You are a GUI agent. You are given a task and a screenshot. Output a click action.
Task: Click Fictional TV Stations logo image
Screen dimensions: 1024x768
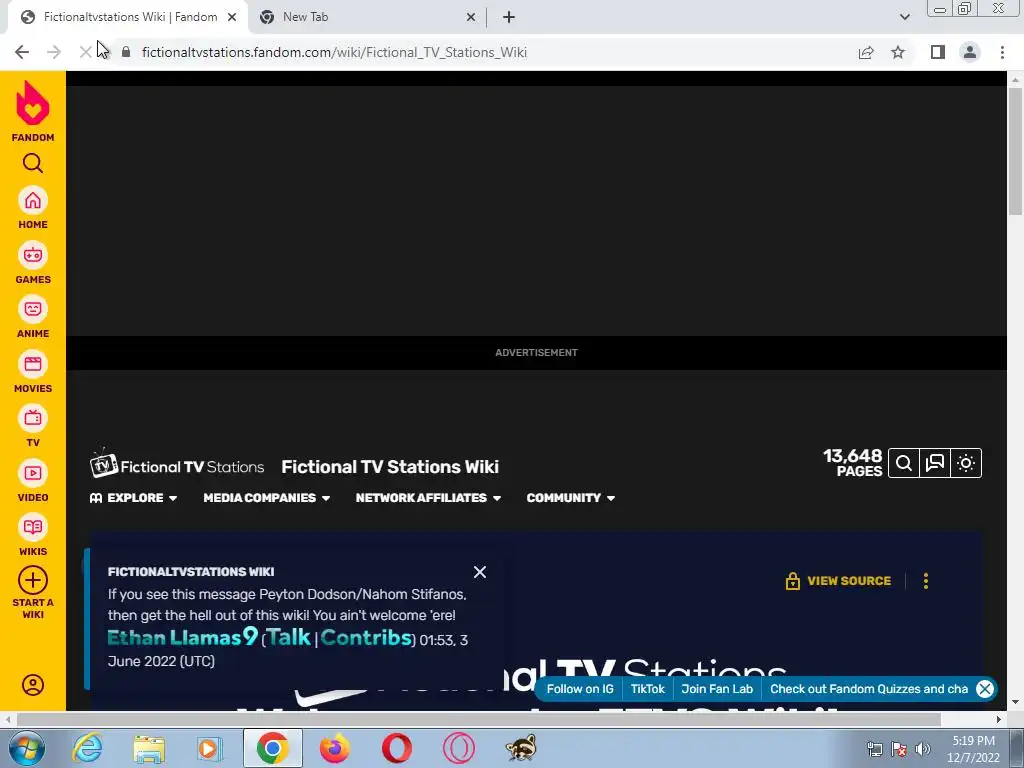[177, 466]
